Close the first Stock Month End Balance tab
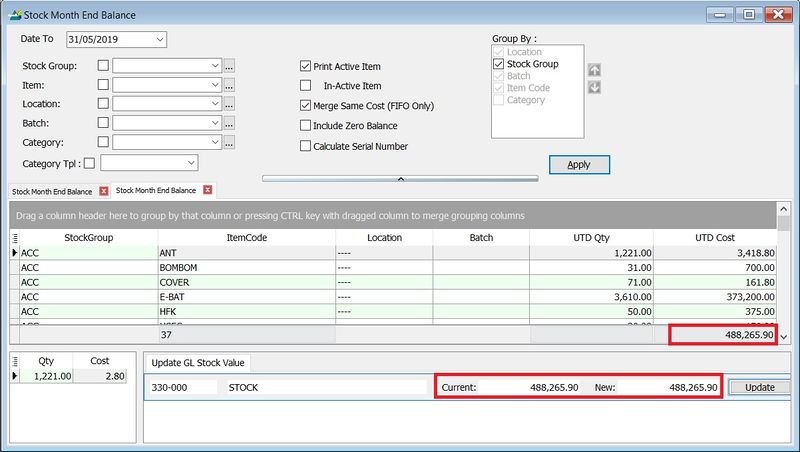 tap(101, 191)
